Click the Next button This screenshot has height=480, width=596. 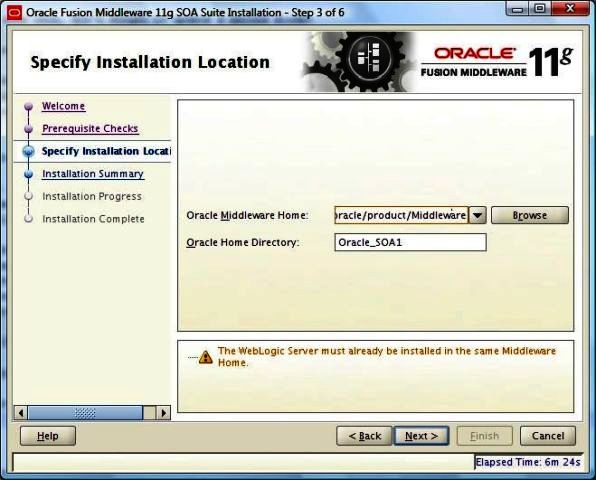[422, 436]
